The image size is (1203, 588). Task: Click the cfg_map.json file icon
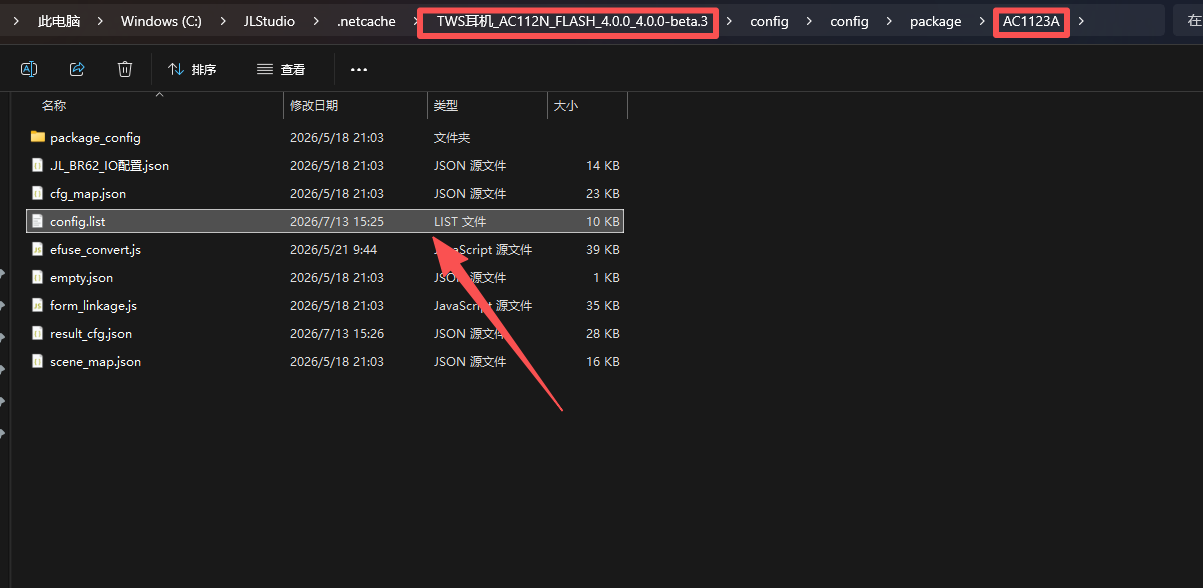click(38, 193)
